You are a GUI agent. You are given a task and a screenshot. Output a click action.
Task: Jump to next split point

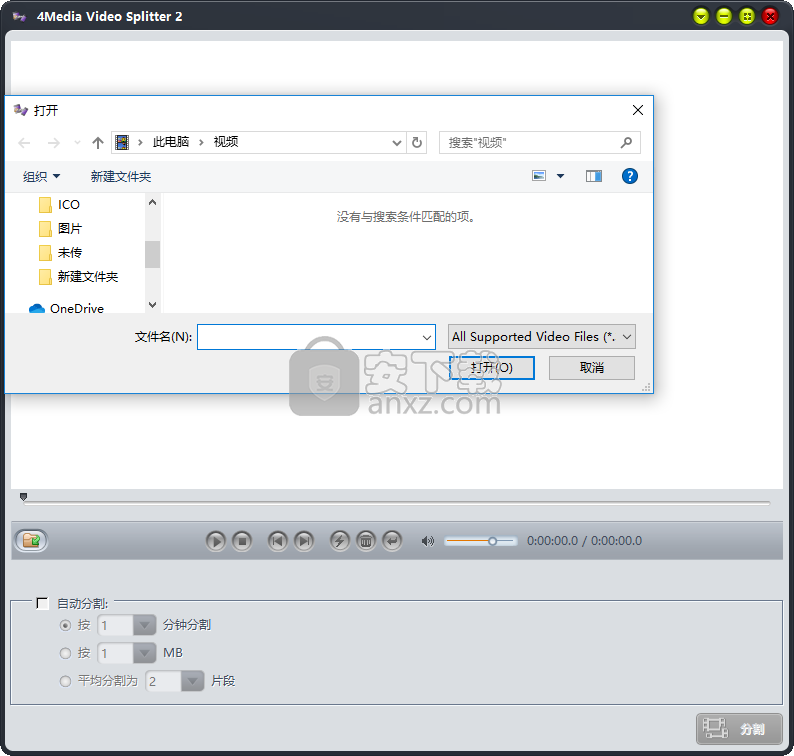click(x=304, y=541)
